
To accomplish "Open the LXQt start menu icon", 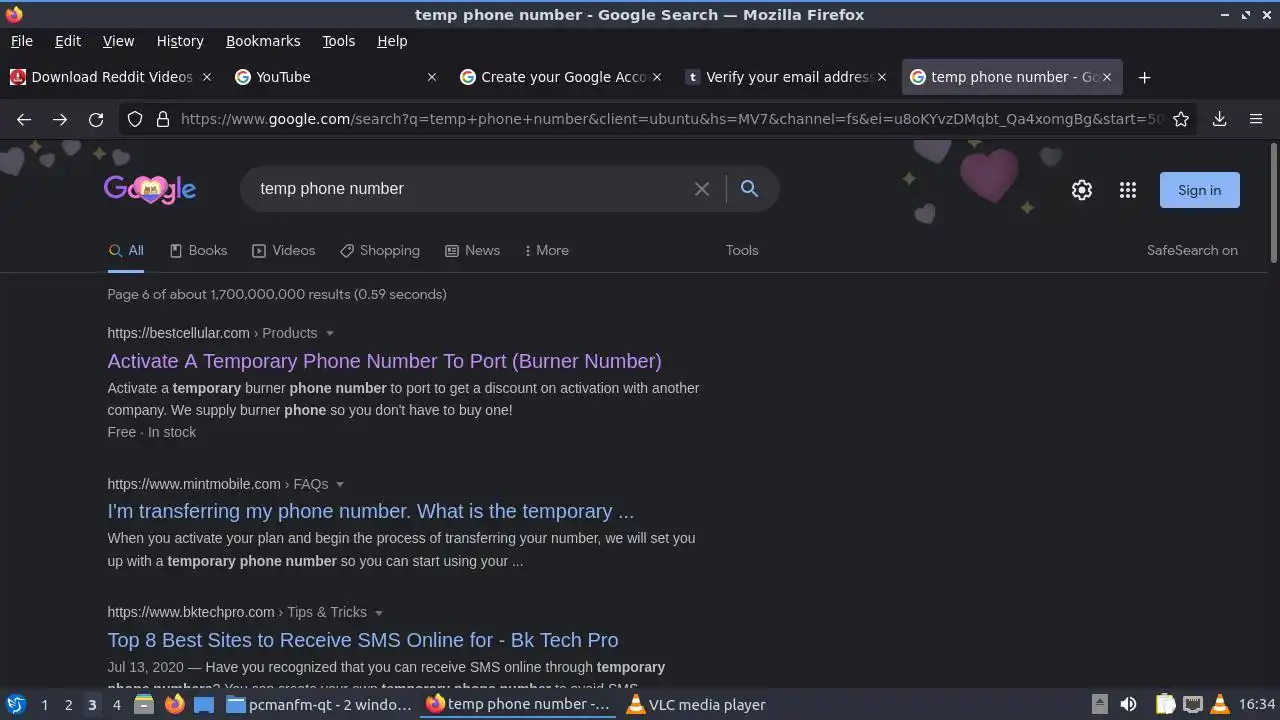I will 15,704.
